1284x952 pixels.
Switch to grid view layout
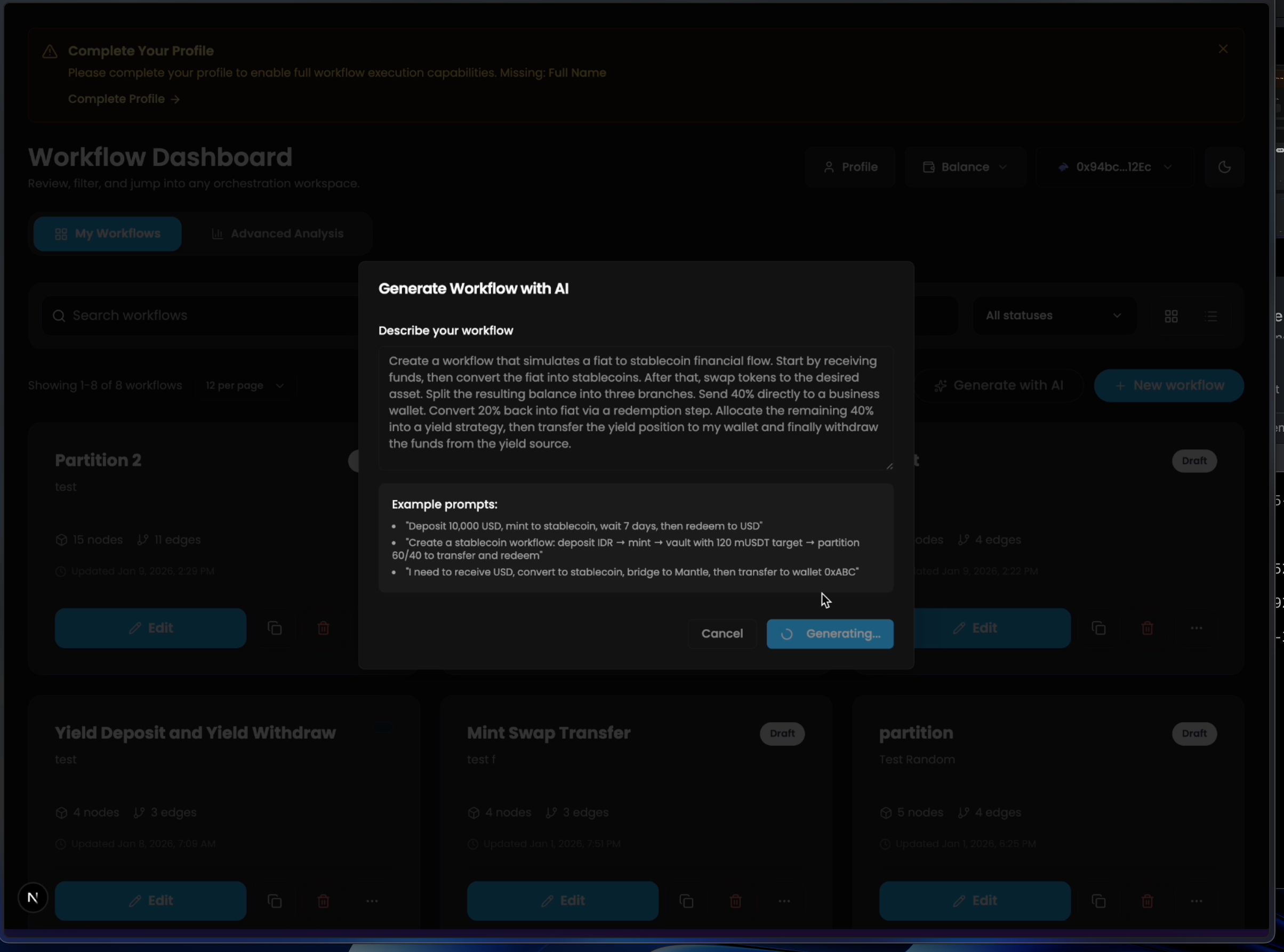tap(1170, 316)
